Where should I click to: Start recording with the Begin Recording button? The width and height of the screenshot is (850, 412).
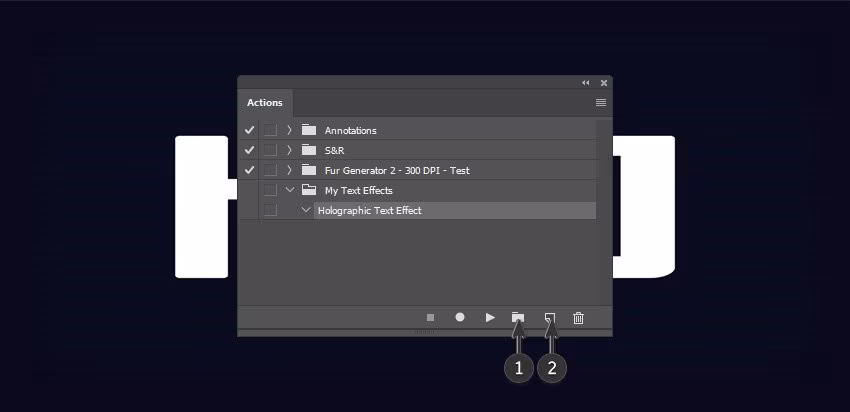pos(460,317)
